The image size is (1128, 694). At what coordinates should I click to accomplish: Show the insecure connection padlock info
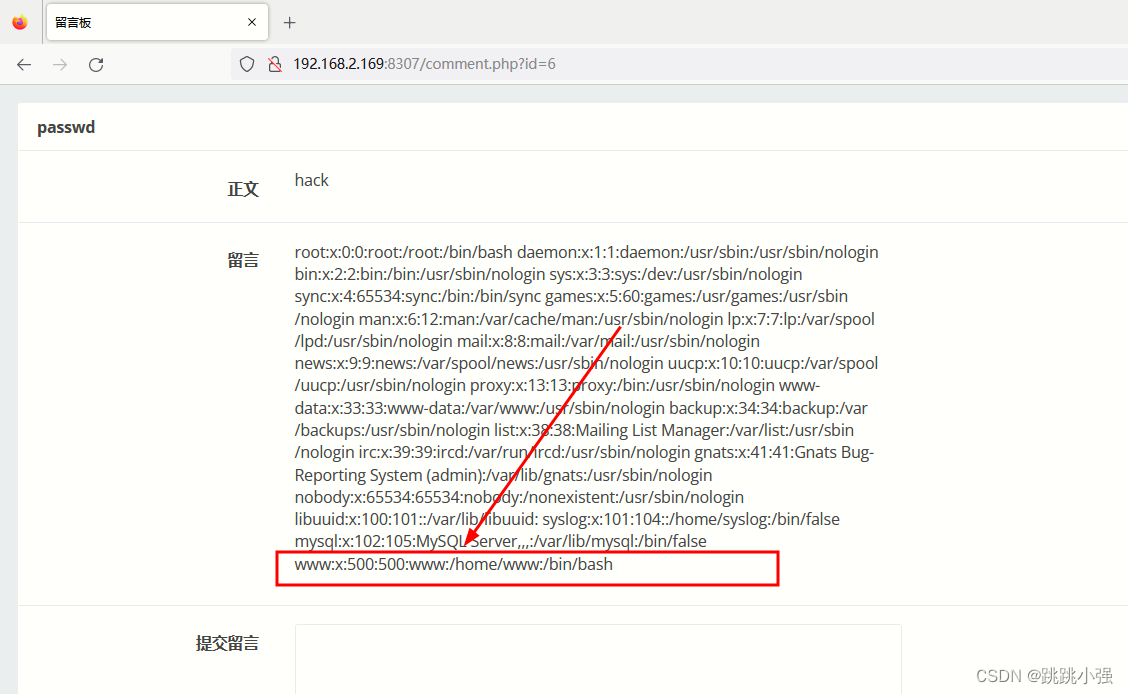pos(275,64)
